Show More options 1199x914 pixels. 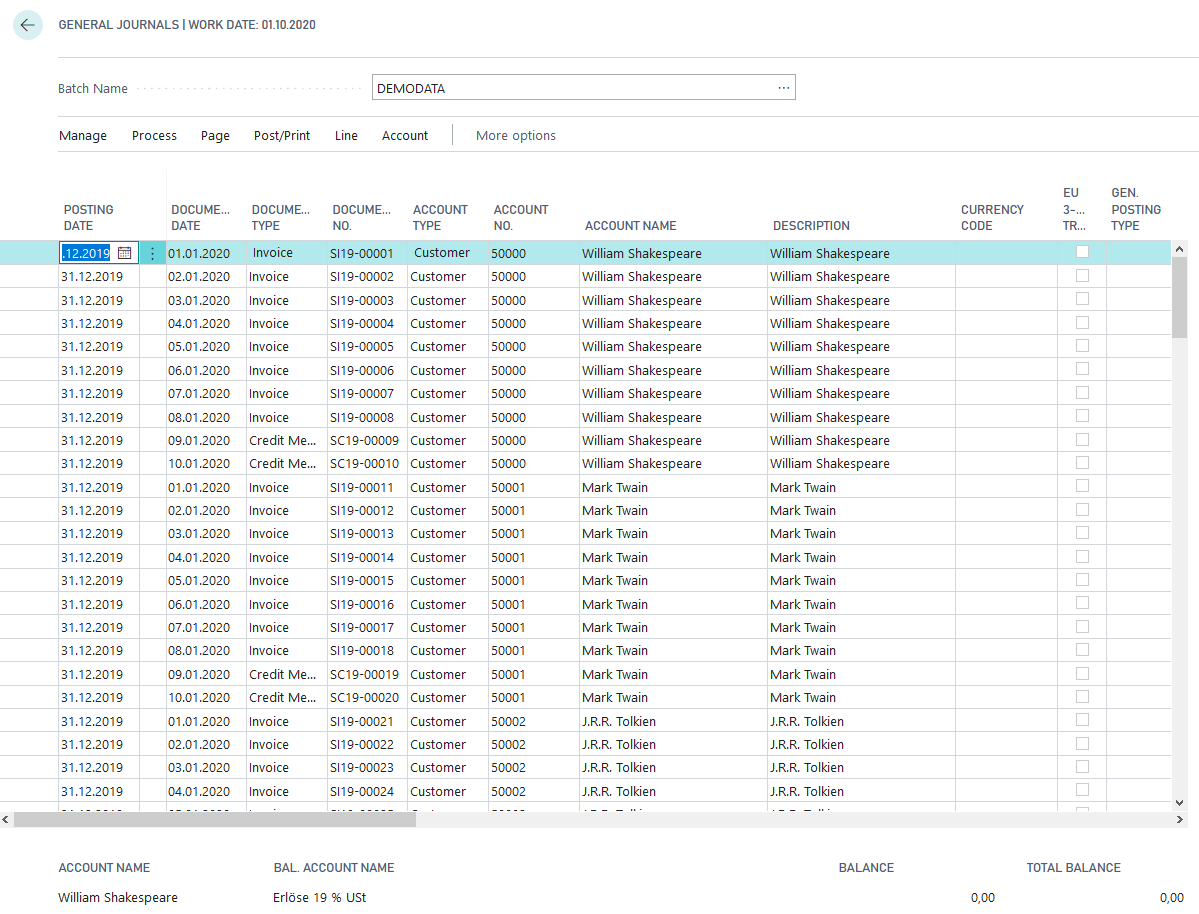pyautogui.click(x=516, y=136)
